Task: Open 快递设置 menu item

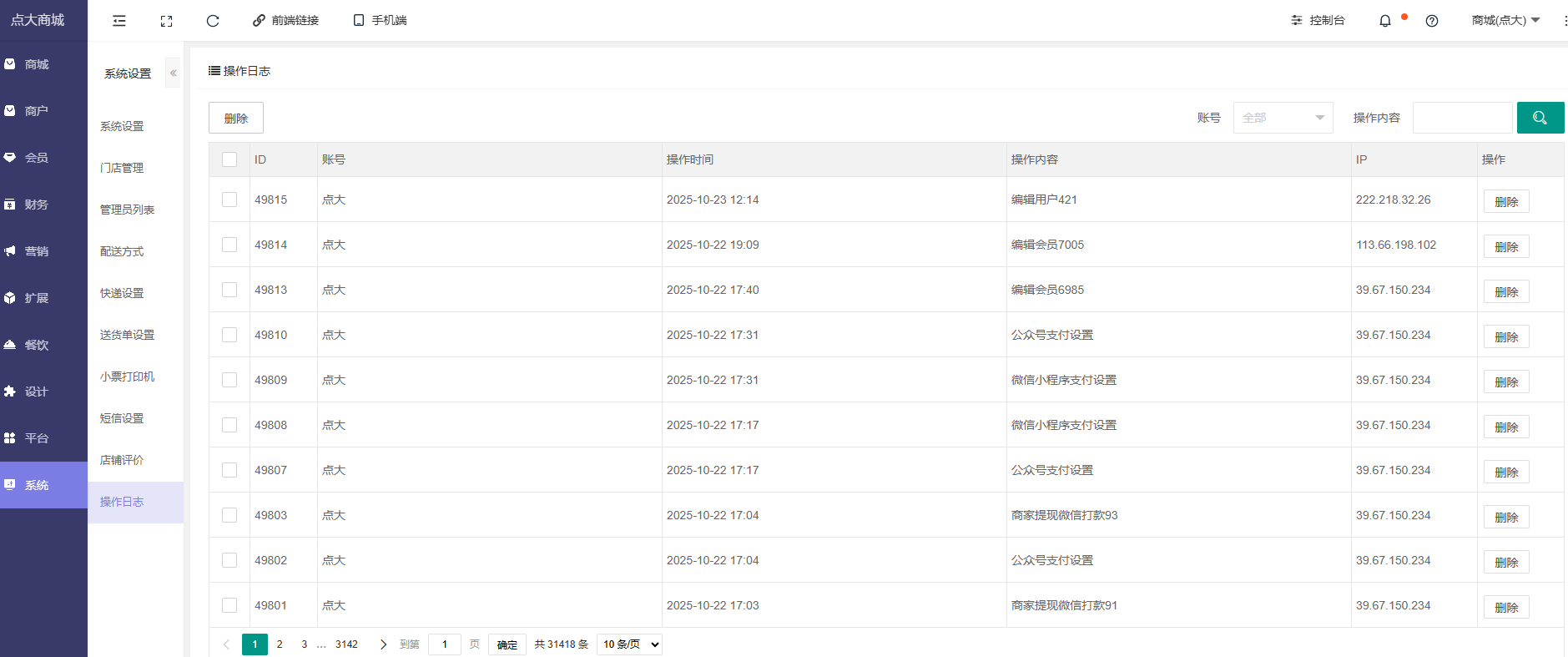Action: 122,293
